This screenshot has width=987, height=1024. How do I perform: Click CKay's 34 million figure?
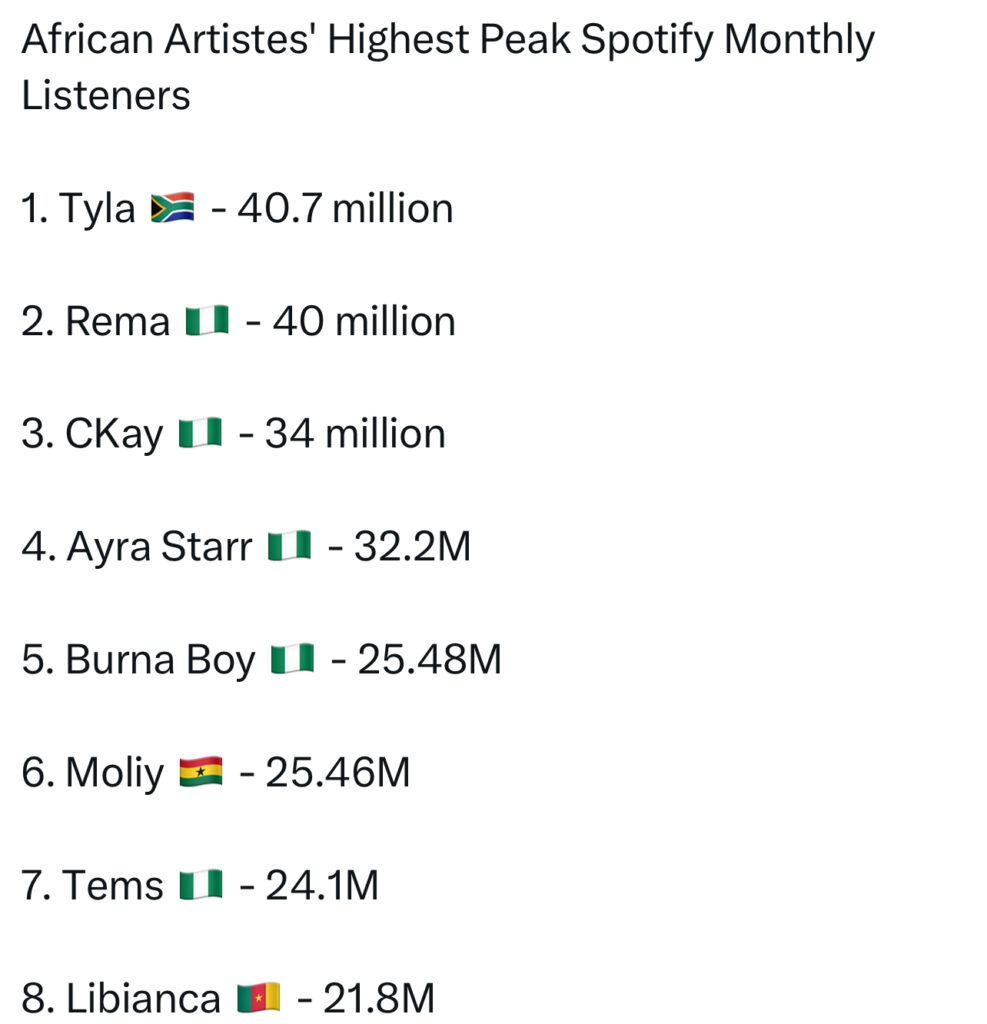pyautogui.click(x=355, y=435)
